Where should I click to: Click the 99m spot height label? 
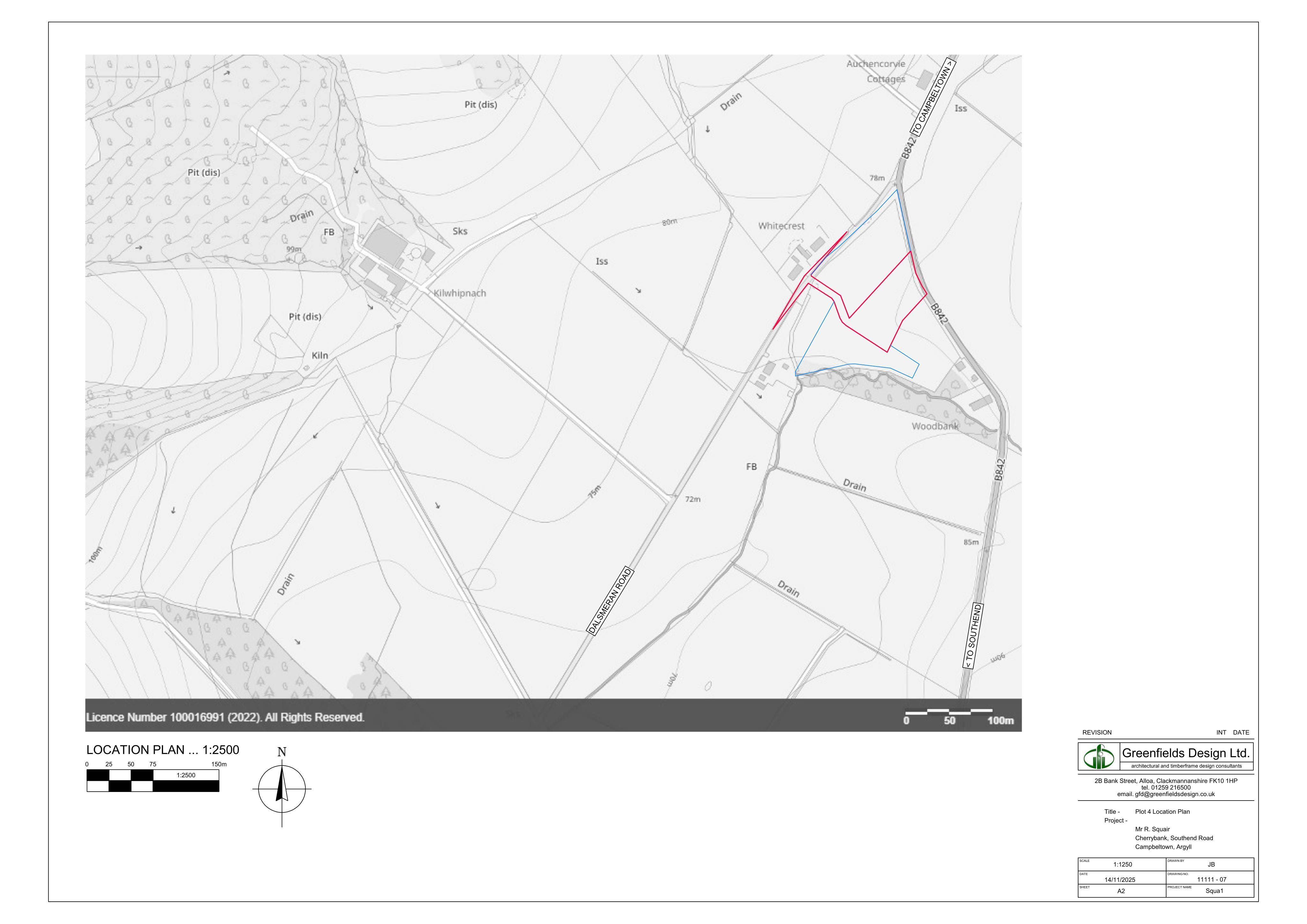click(x=294, y=249)
